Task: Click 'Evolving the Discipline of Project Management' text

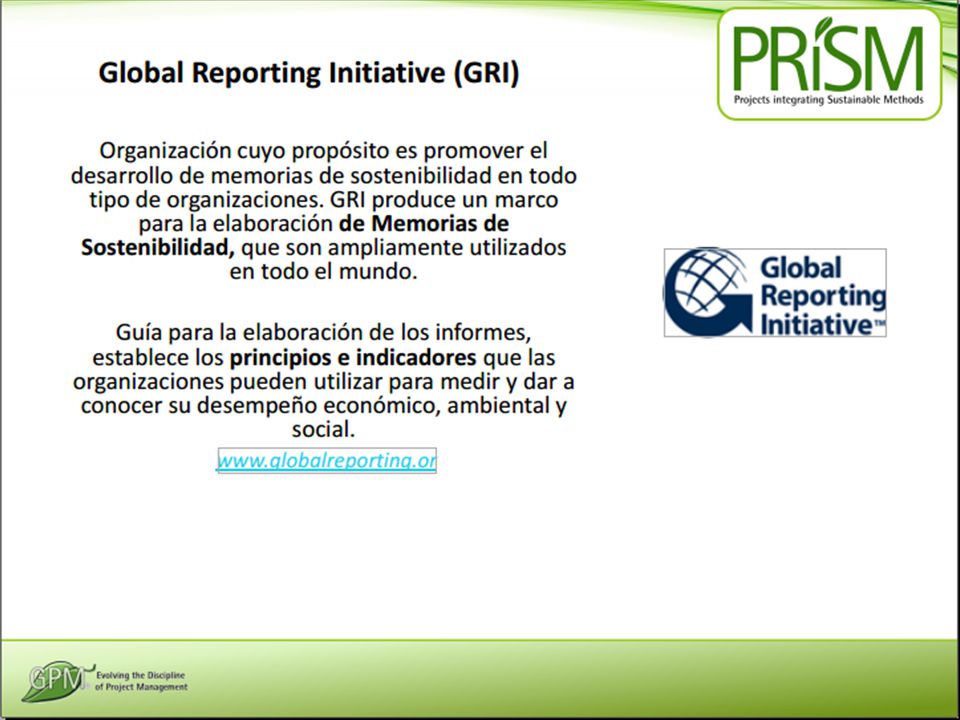Action: (x=141, y=681)
